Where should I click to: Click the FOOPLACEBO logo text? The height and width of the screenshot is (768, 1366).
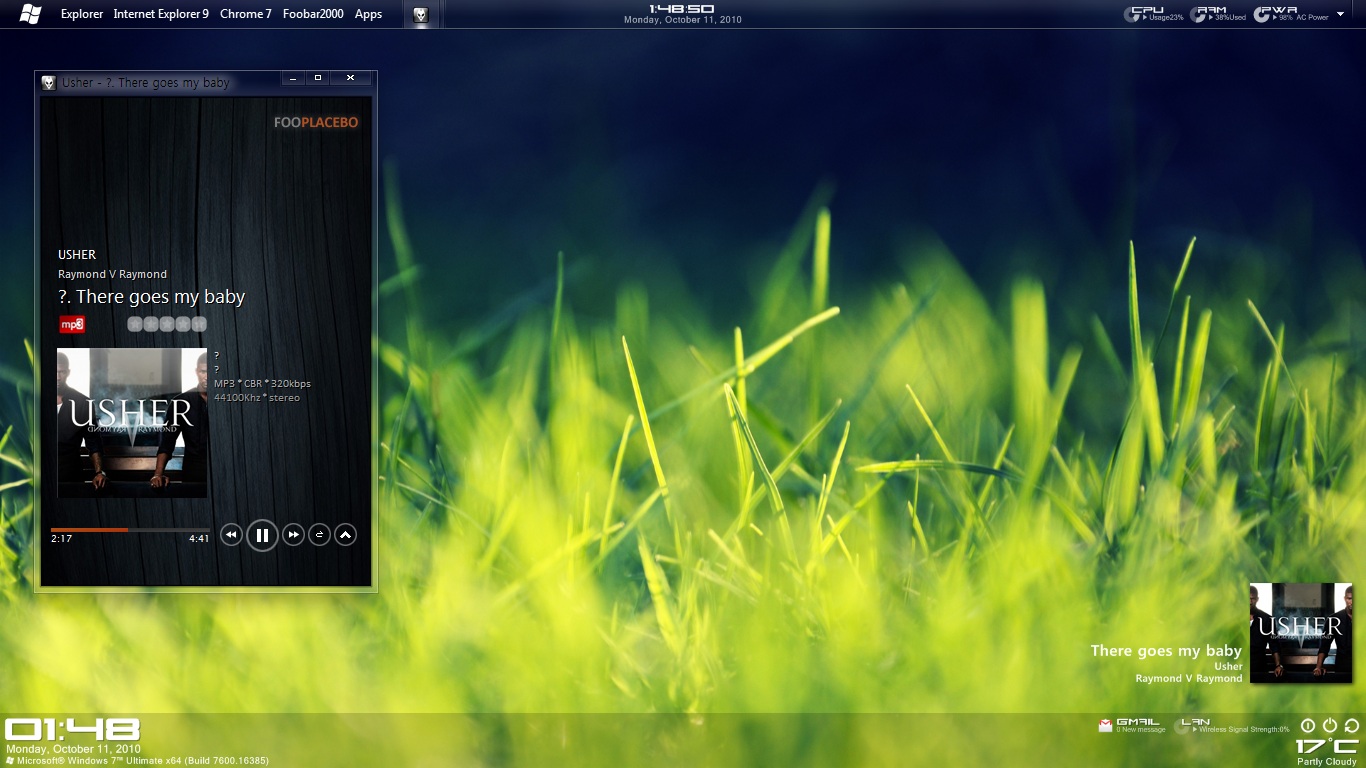(x=316, y=122)
